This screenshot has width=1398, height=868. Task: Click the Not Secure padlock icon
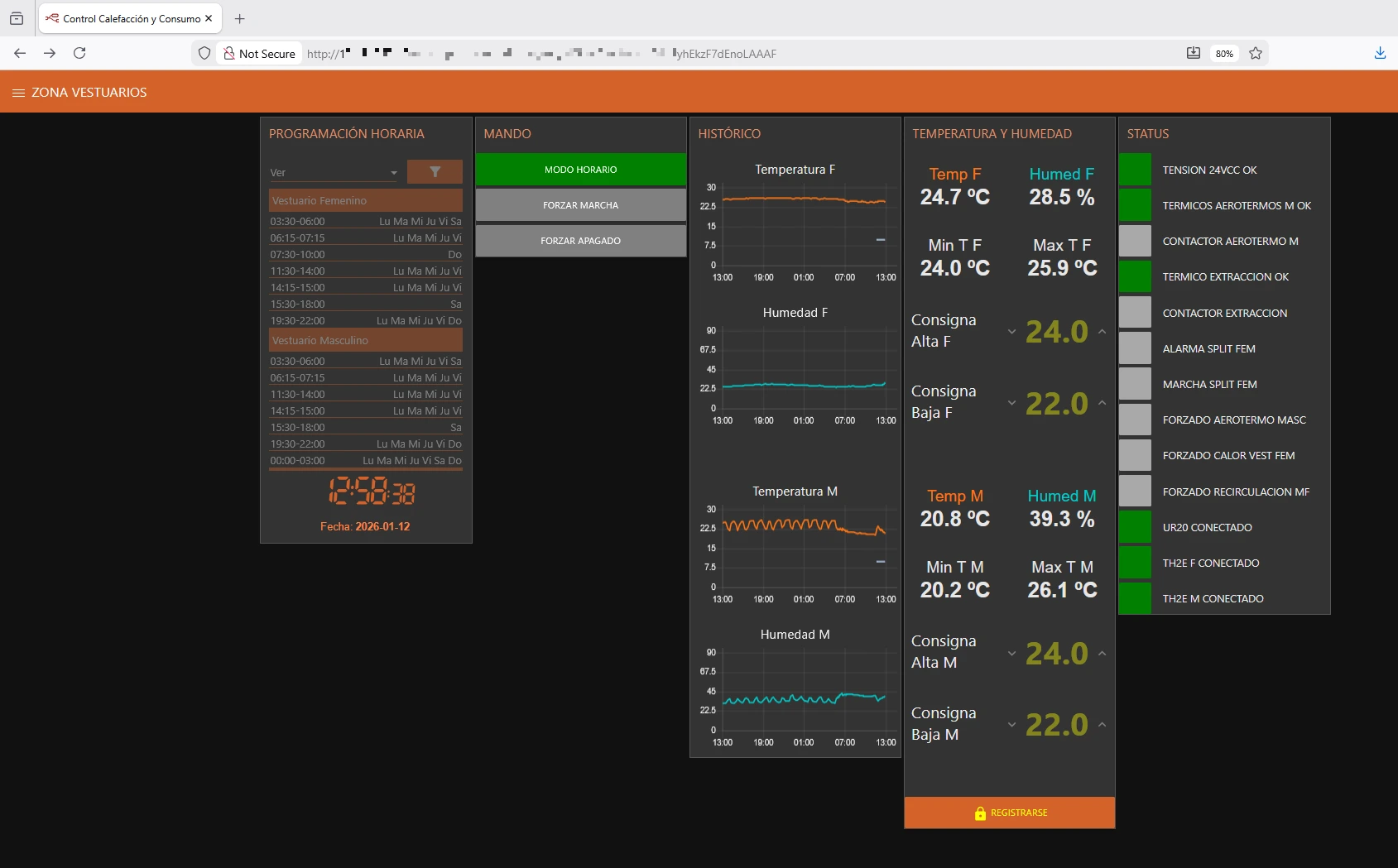coord(229,53)
